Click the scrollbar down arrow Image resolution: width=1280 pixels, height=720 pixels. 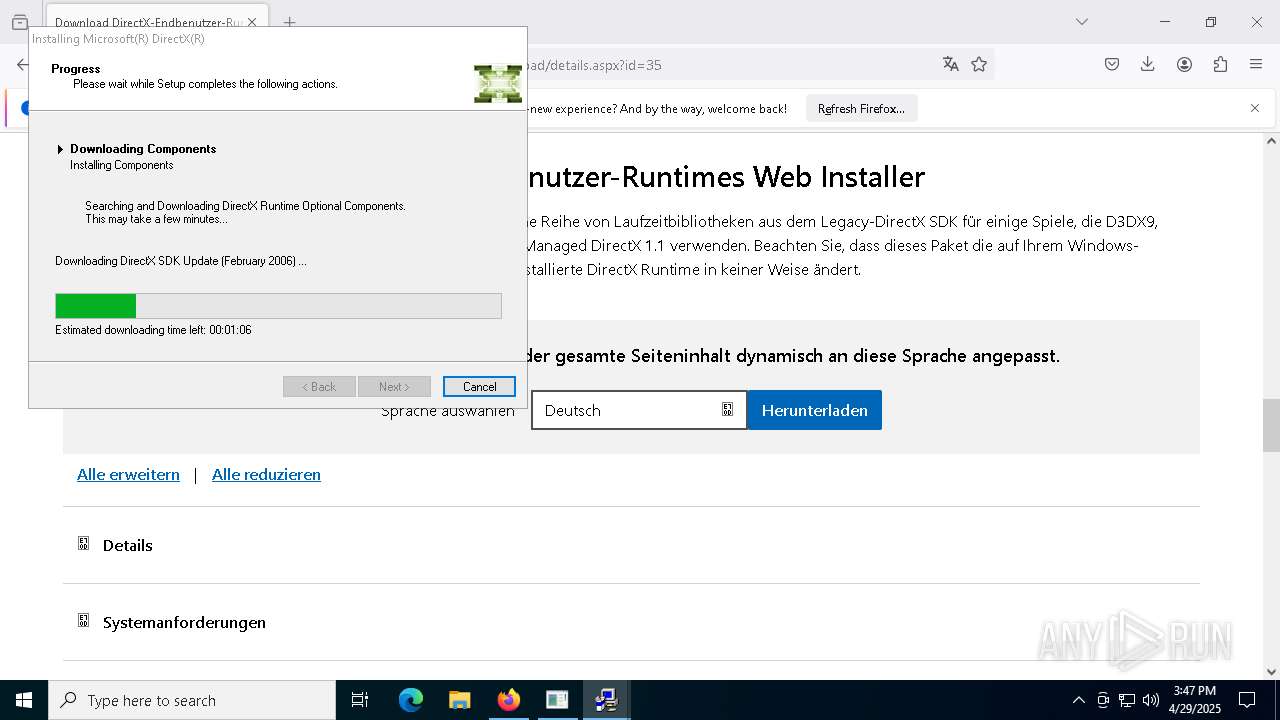pyautogui.click(x=1271, y=672)
